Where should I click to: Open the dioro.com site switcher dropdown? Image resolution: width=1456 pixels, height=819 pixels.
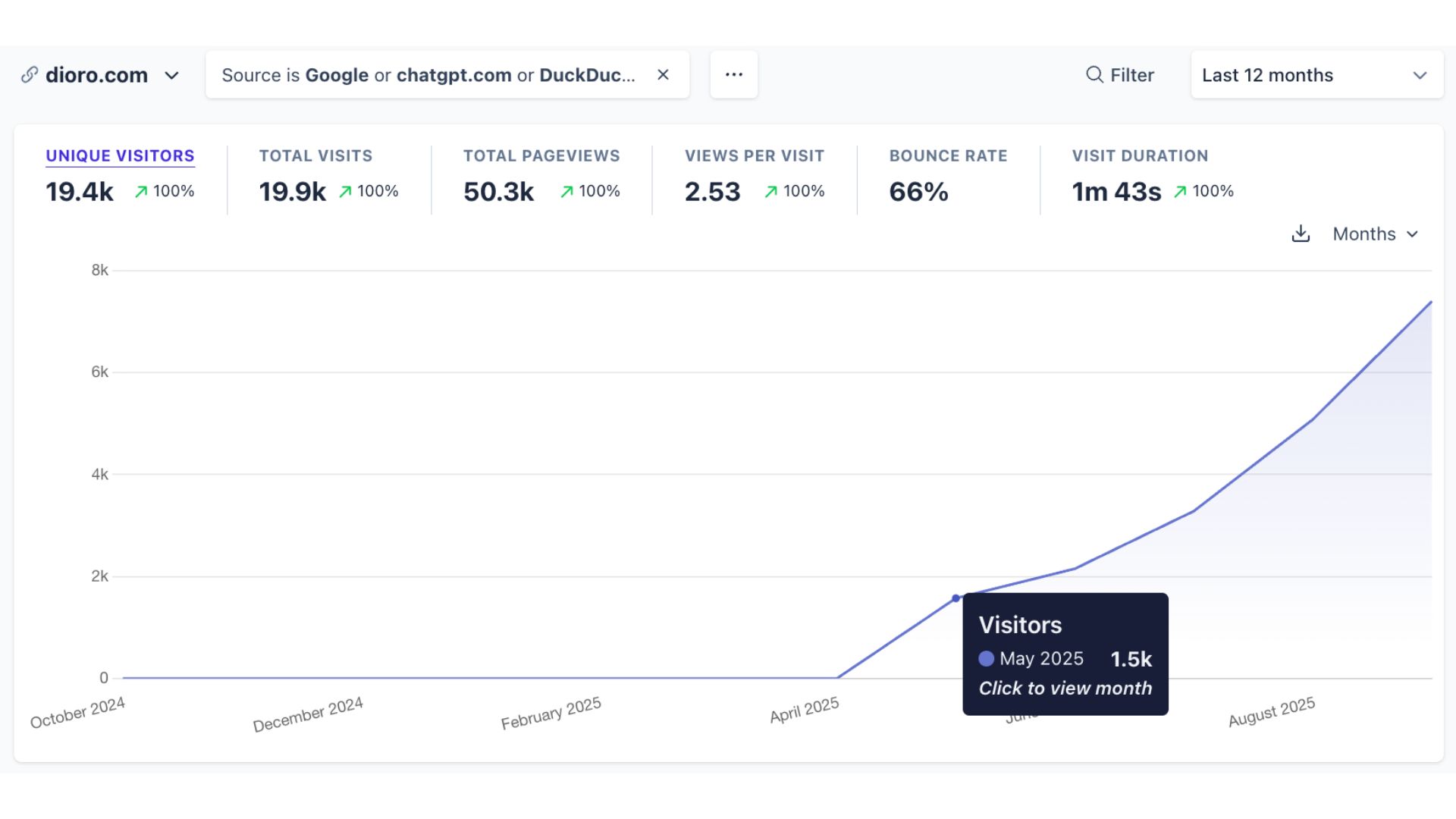click(172, 75)
